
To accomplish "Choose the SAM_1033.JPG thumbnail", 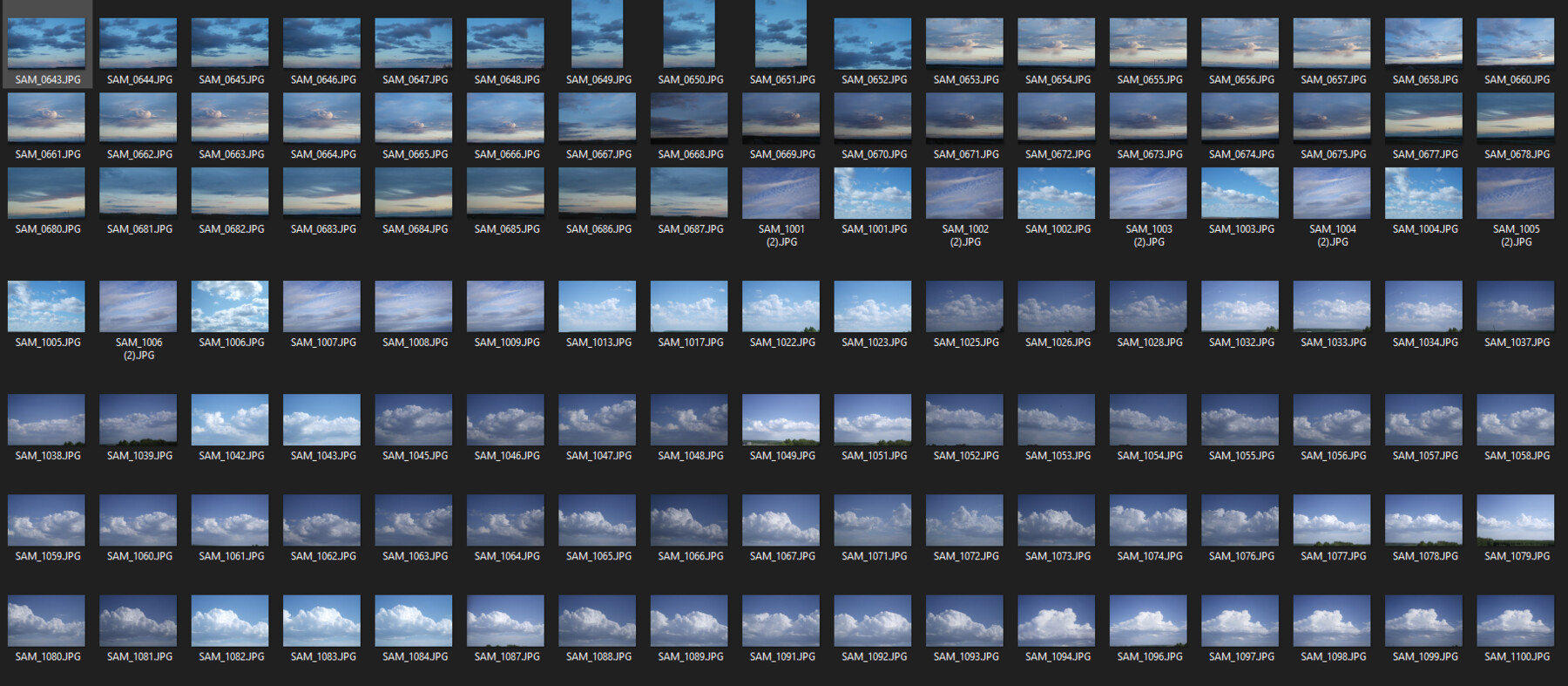I will (x=1332, y=306).
